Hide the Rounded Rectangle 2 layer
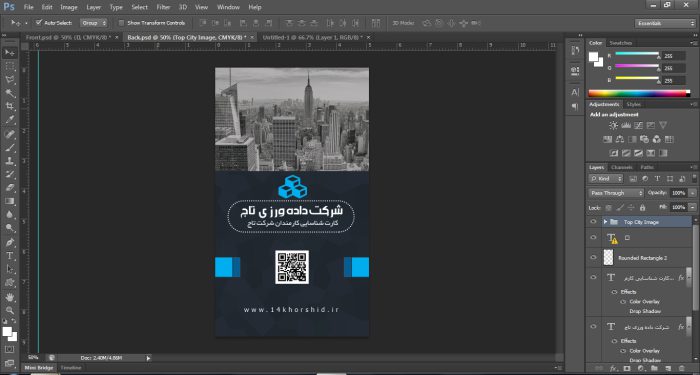This screenshot has height=375, width=700. [x=593, y=258]
